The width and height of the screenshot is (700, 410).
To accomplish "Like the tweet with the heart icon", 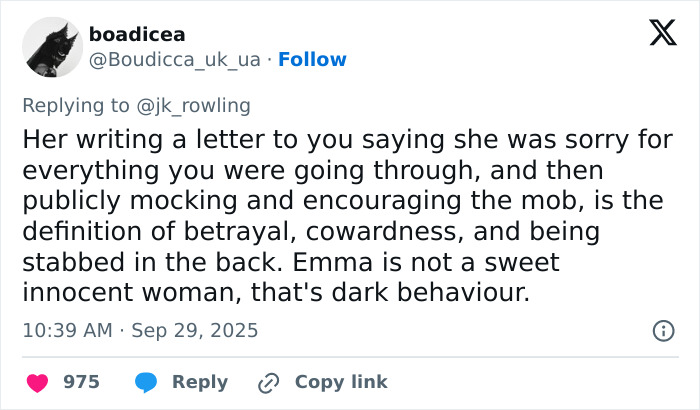I will click(37, 382).
